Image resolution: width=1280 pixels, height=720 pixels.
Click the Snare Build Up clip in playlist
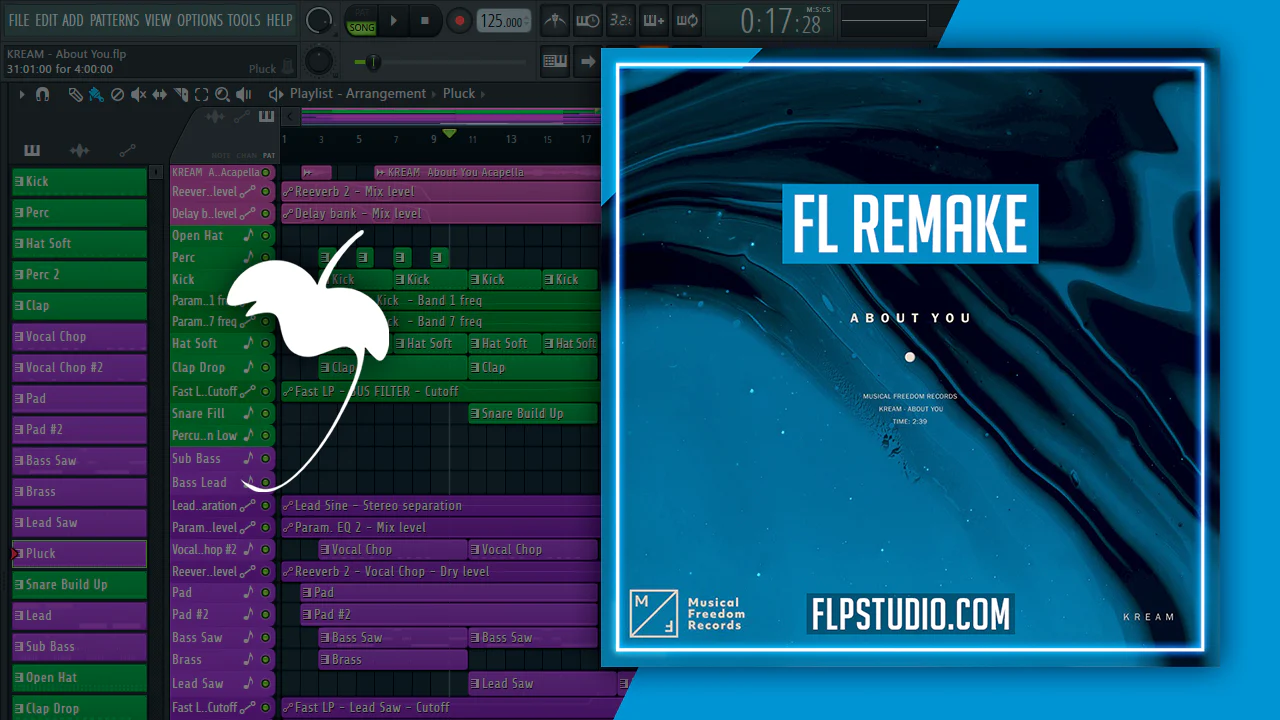tap(533, 414)
